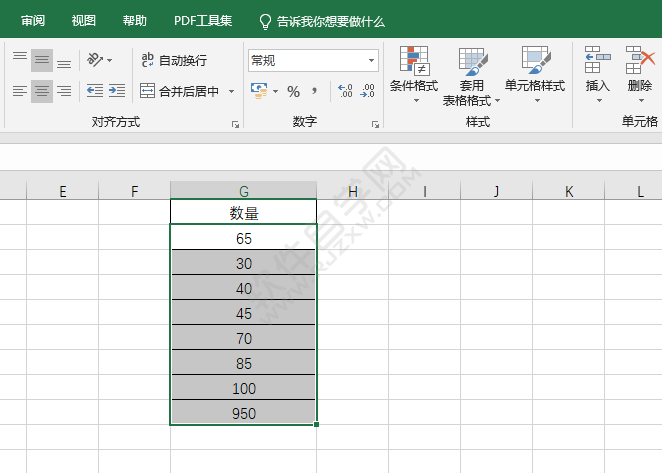Select column H header
Viewport: 662px width, 473px height.
click(353, 191)
